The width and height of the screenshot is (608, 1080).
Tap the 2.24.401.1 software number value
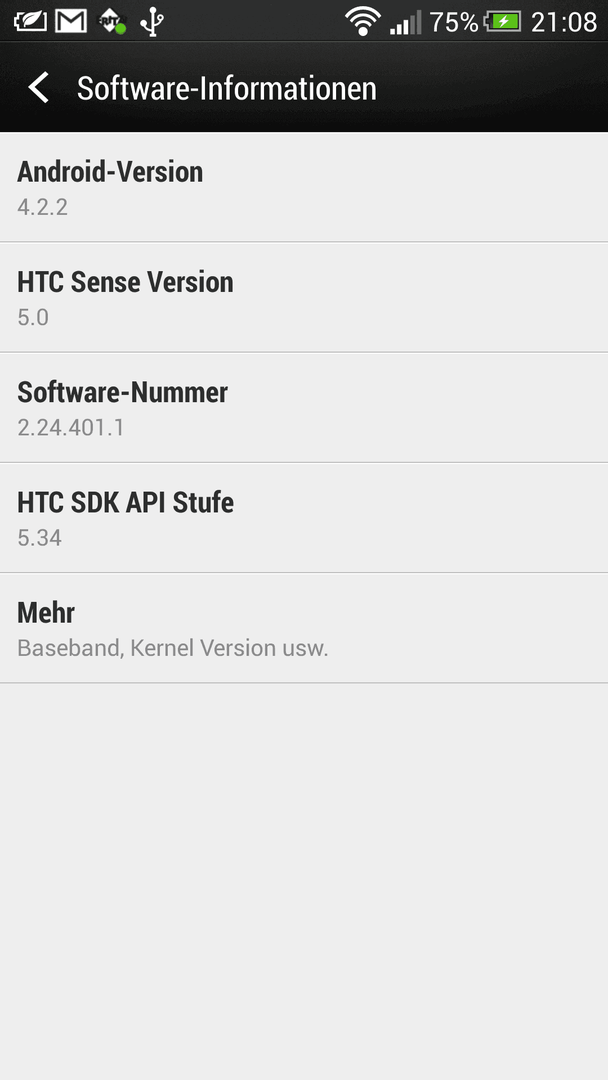[71, 428]
